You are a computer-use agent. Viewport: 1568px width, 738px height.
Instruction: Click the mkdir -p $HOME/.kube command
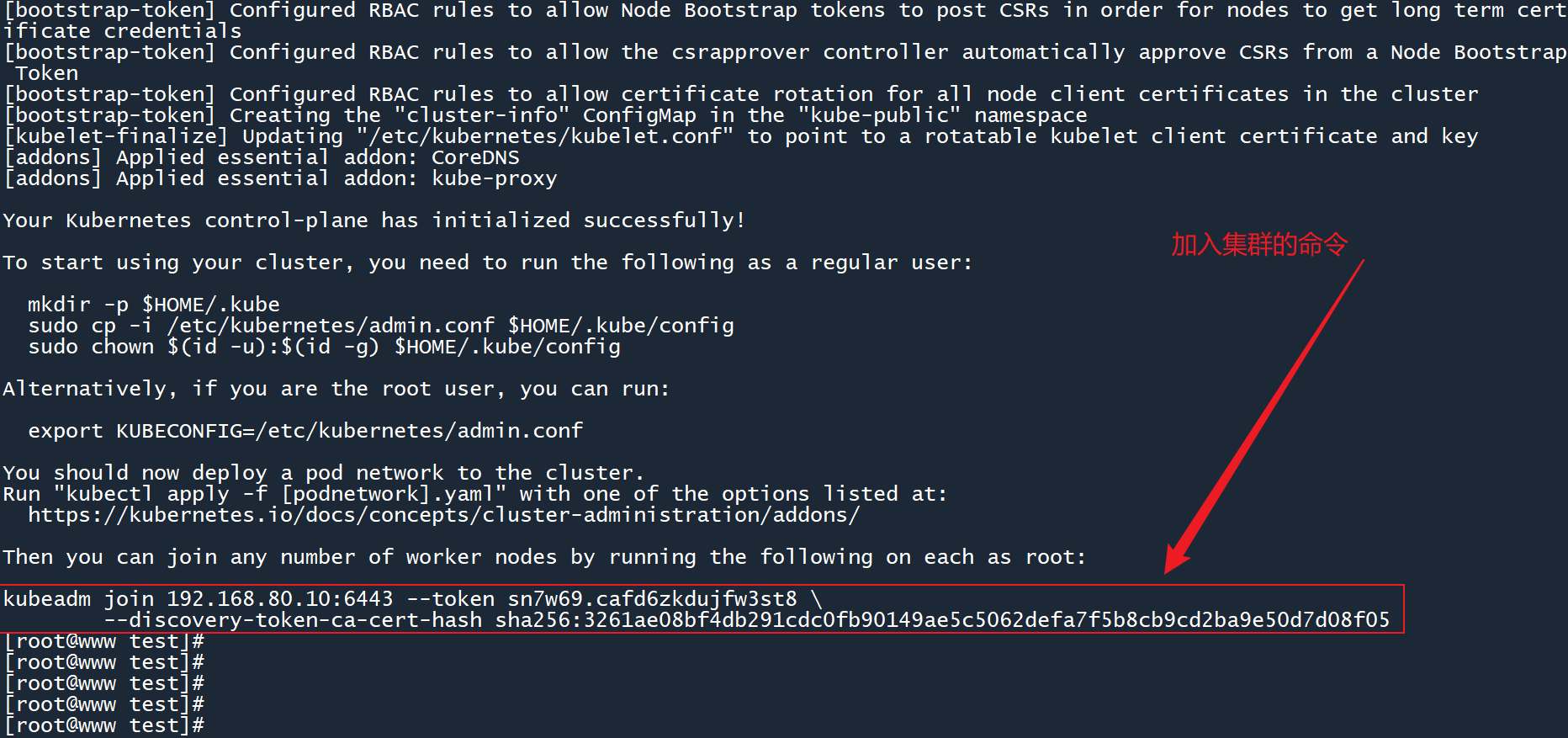tap(154, 305)
